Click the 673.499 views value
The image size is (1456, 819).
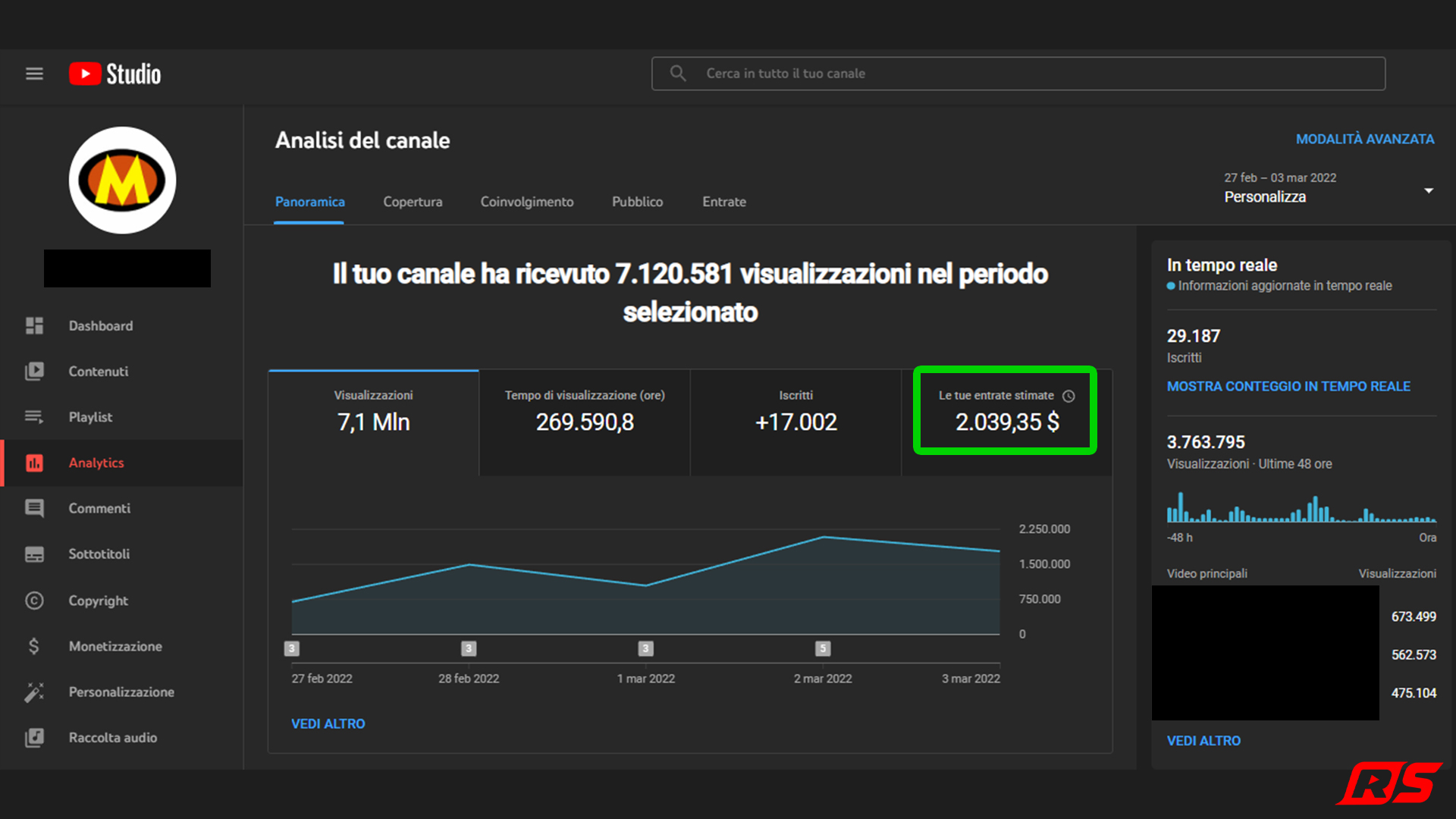(1414, 617)
